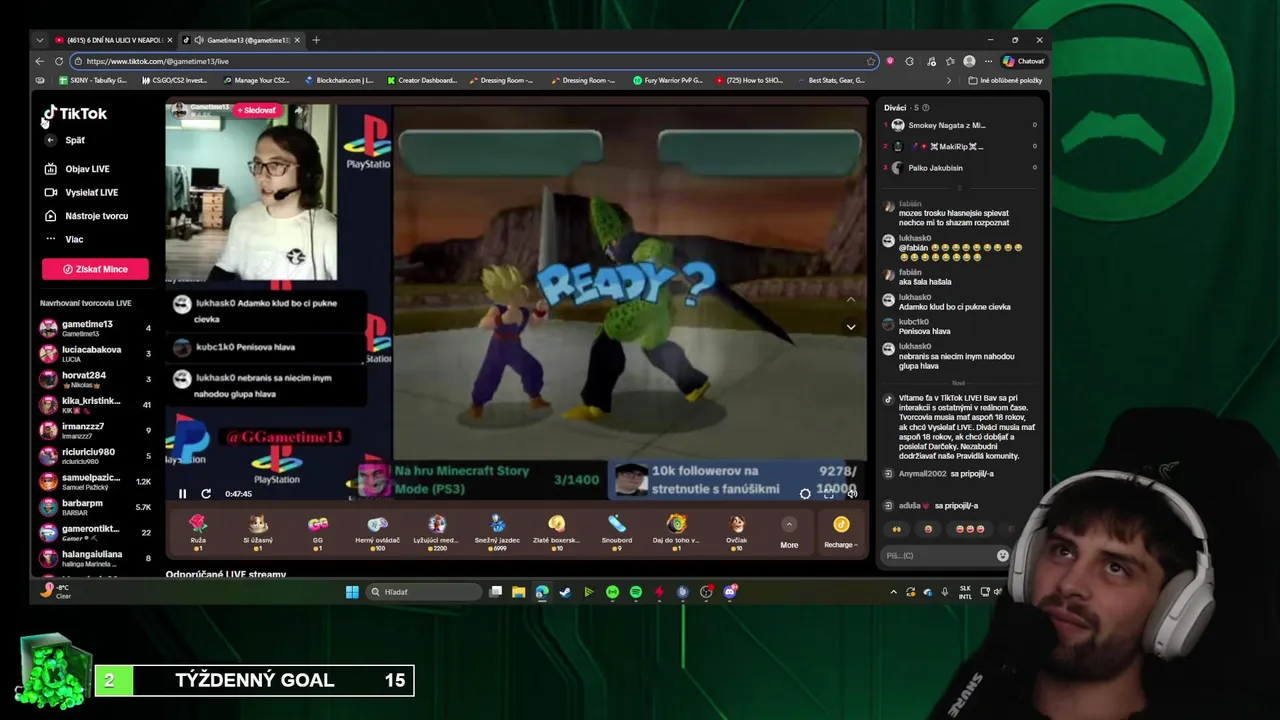Toggle fullscreen on the video
Viewport: 1280px width, 720px height.
click(x=828, y=493)
